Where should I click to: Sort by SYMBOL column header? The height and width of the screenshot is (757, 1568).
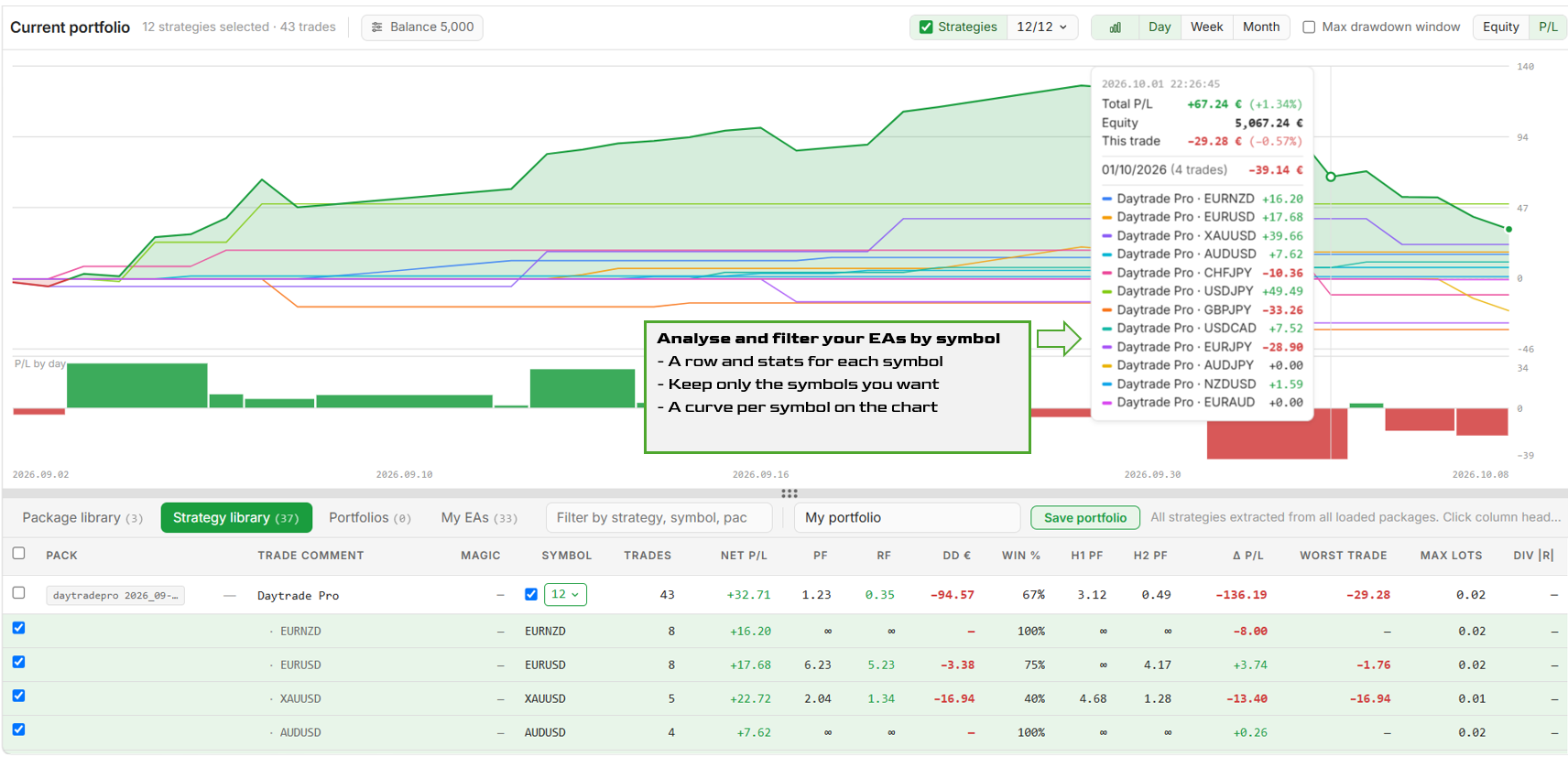567,556
